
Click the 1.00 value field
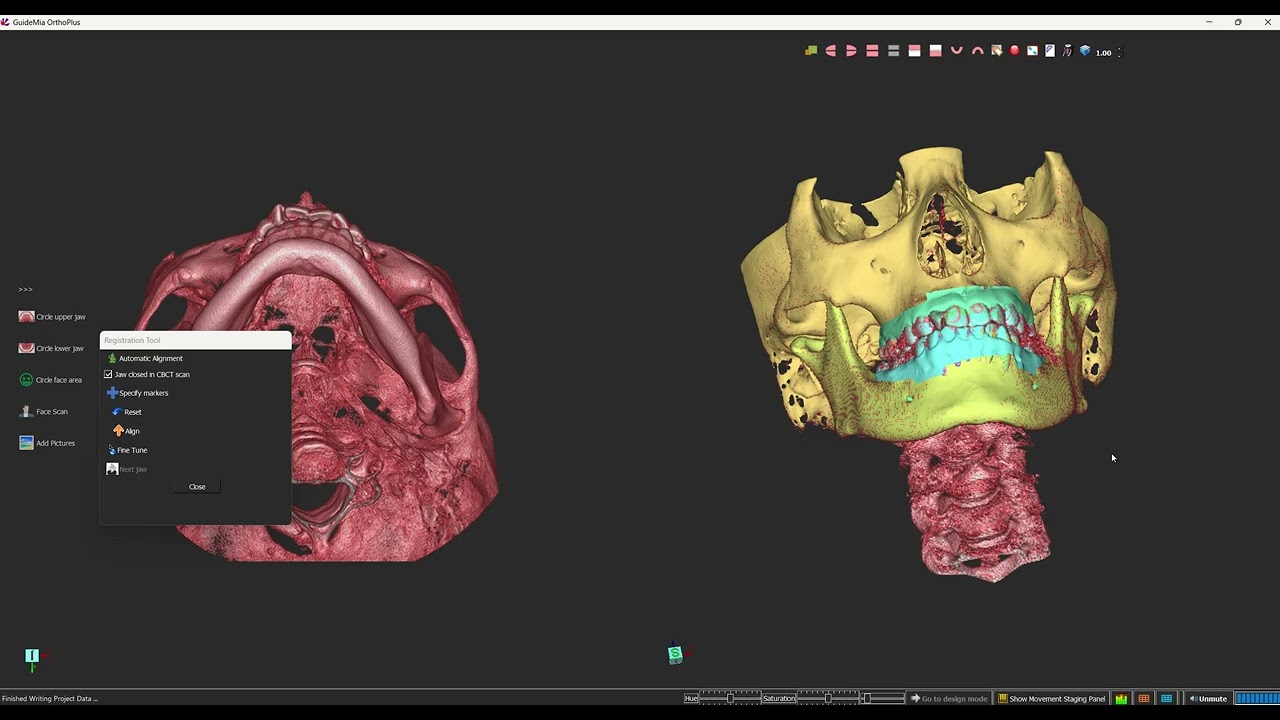(x=1104, y=52)
